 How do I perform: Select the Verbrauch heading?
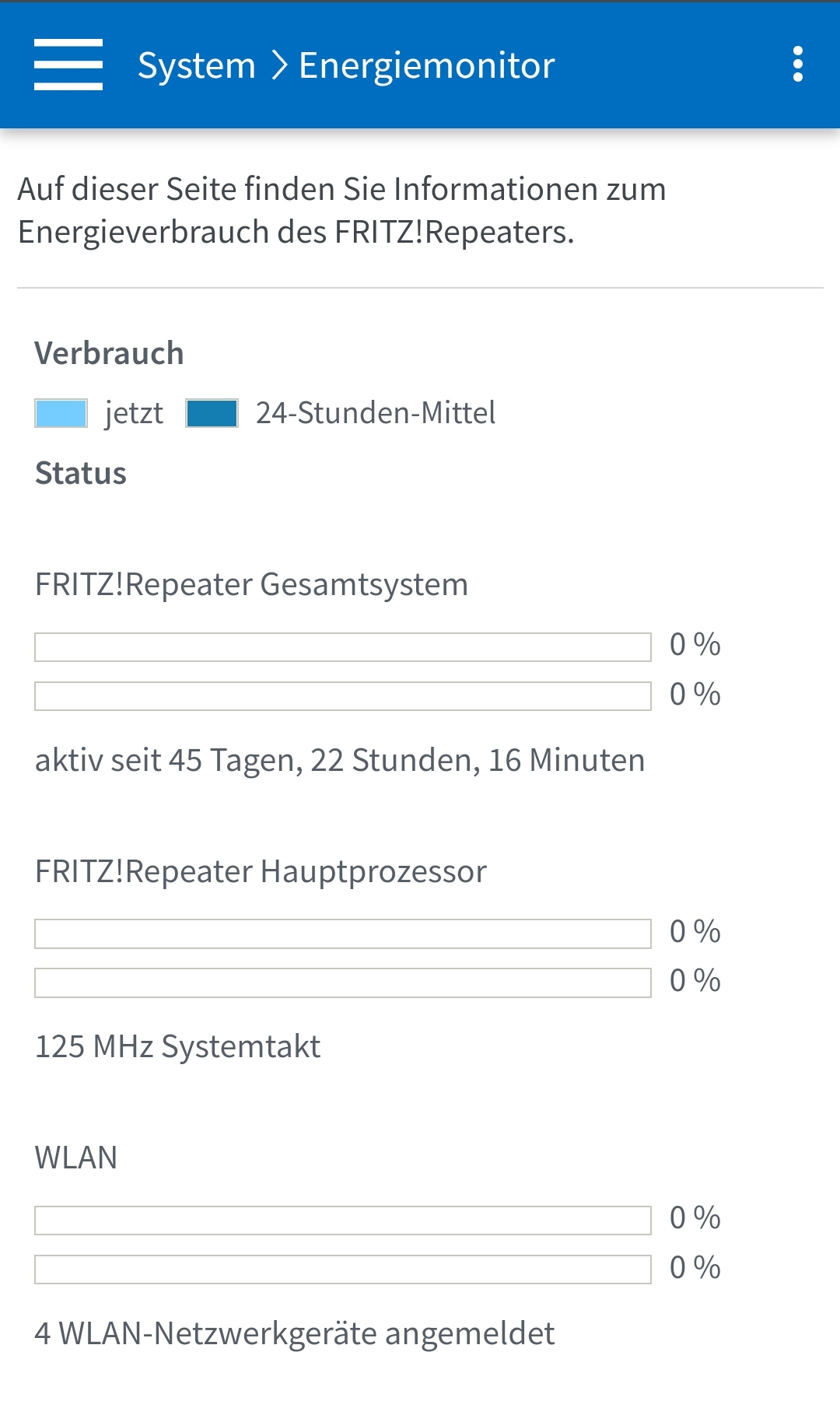tap(109, 353)
